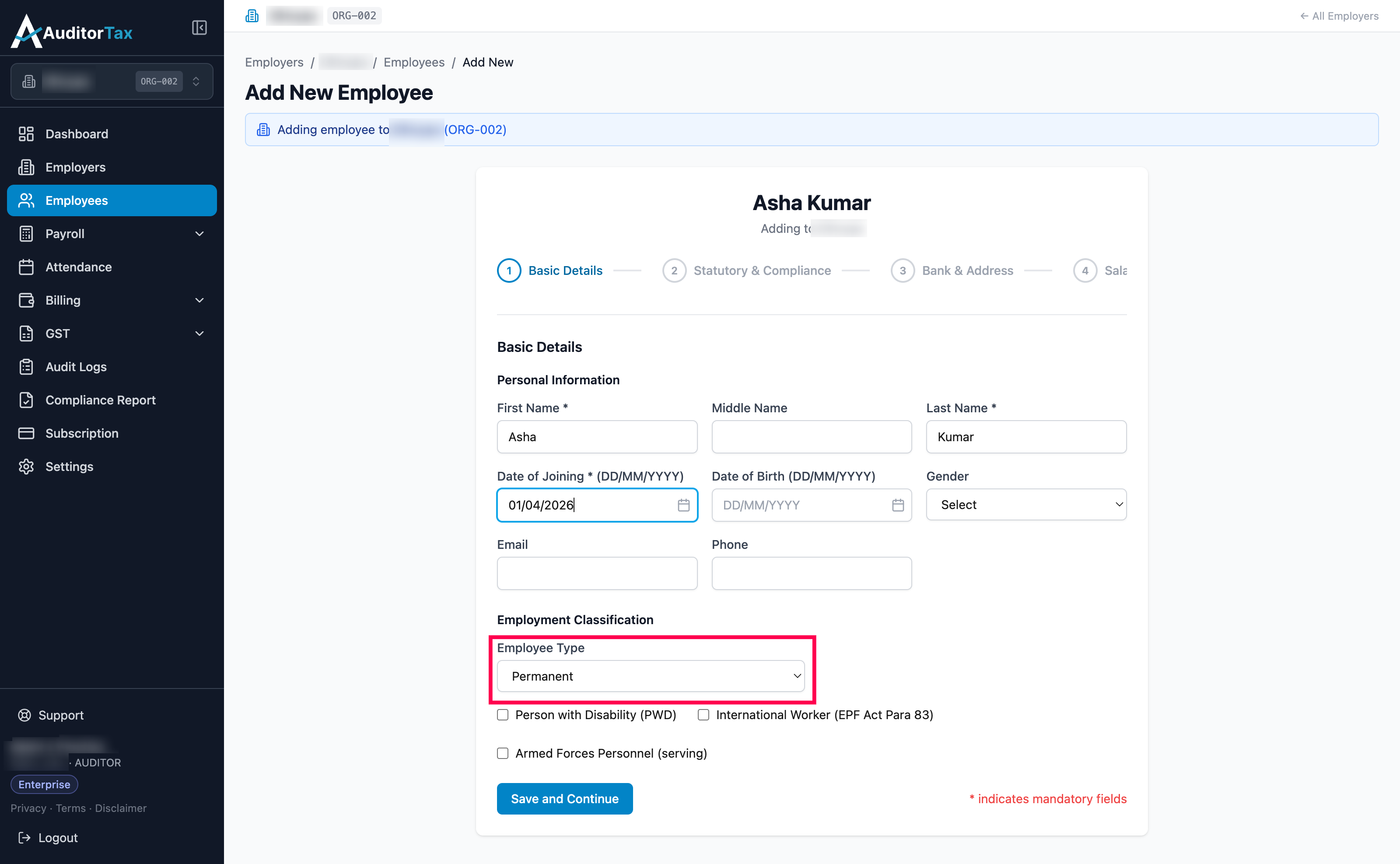This screenshot has height=864, width=1400.
Task: Open Compliance Report page
Action: tap(112, 400)
